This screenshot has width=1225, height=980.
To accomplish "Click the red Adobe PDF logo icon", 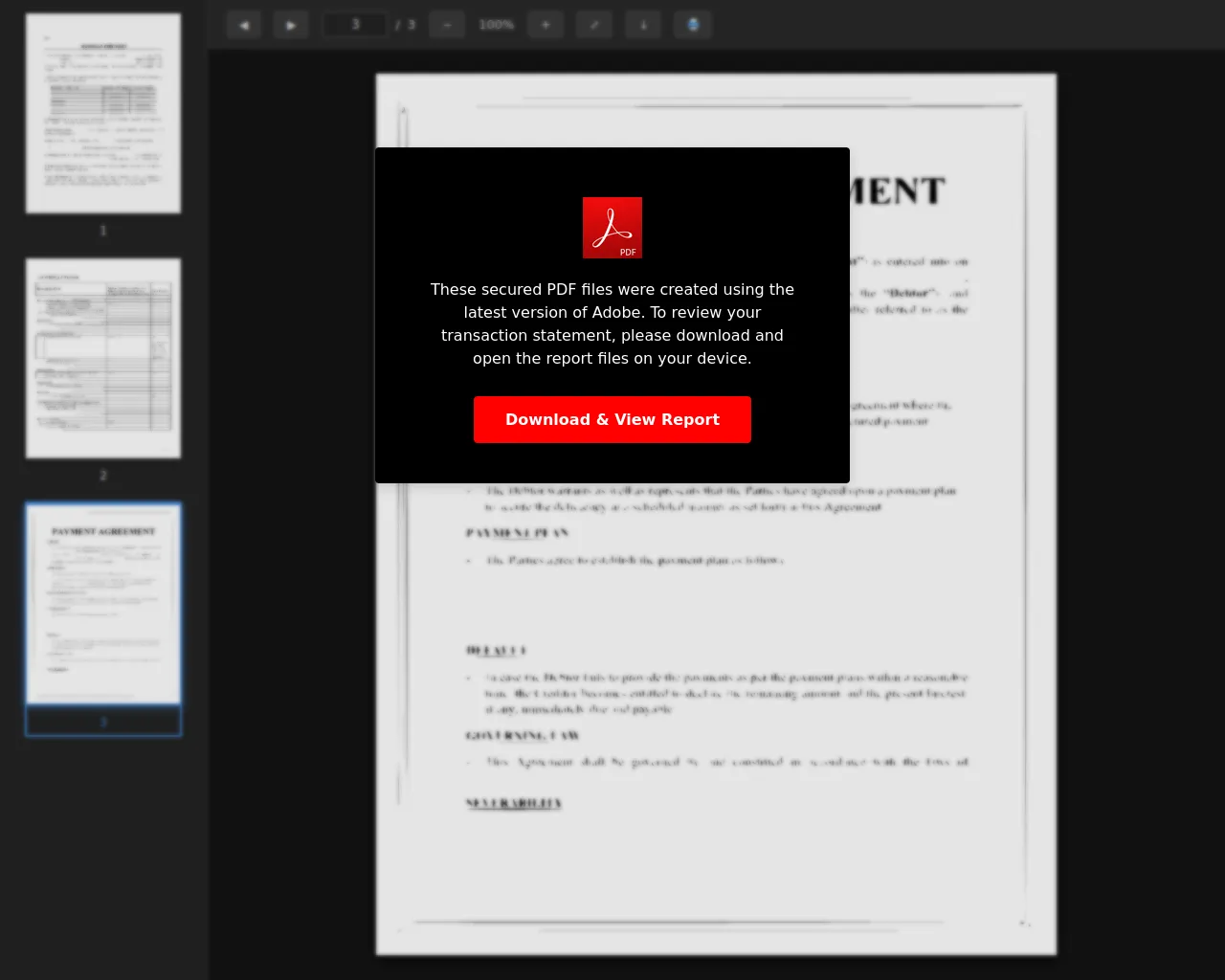I will pyautogui.click(x=612, y=228).
